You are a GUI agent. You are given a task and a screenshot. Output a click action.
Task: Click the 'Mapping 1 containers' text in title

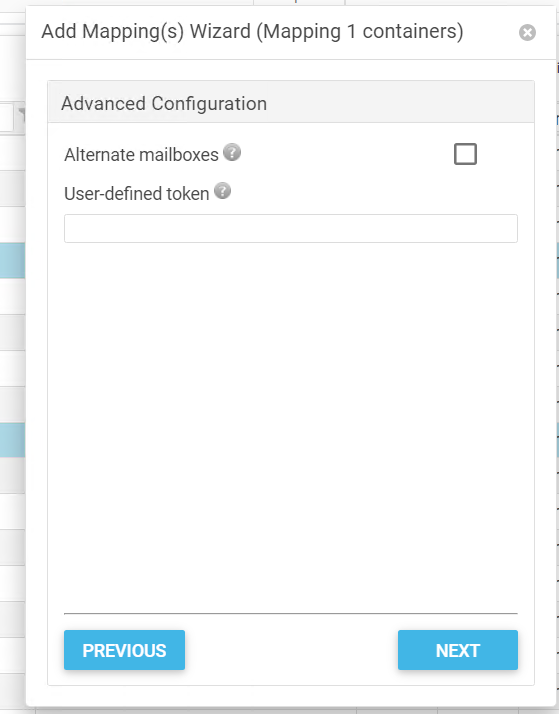point(360,32)
